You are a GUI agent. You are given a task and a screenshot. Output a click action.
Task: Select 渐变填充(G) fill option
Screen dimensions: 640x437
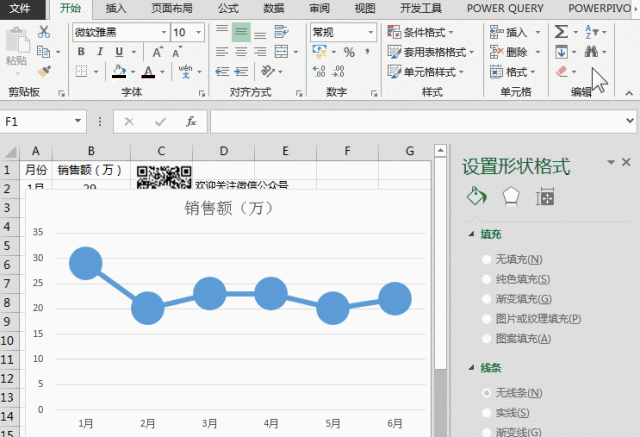click(x=517, y=299)
